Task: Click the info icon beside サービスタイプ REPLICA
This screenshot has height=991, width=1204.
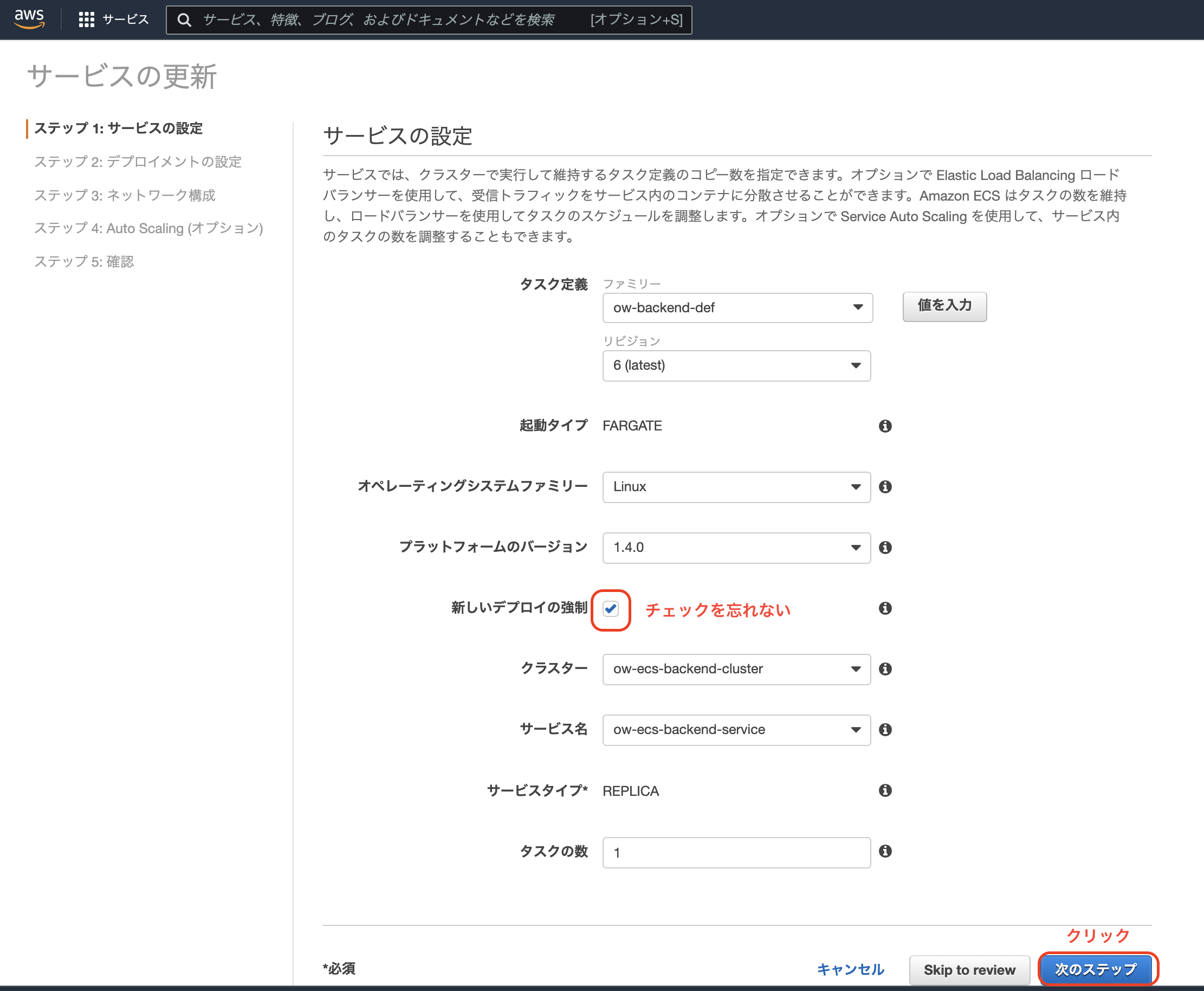Action: pyautogui.click(x=885, y=790)
